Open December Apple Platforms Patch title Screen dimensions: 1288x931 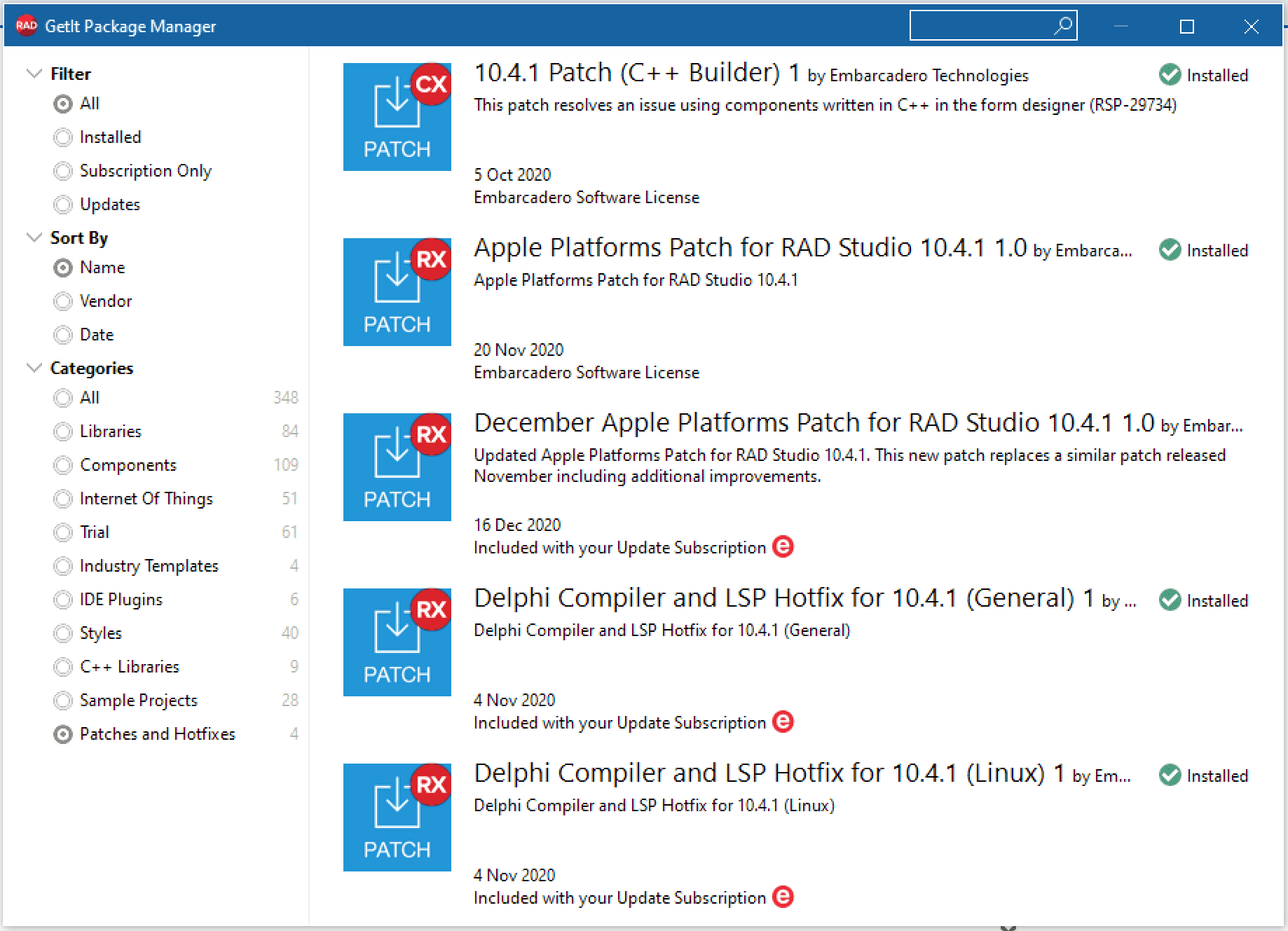coord(814,422)
